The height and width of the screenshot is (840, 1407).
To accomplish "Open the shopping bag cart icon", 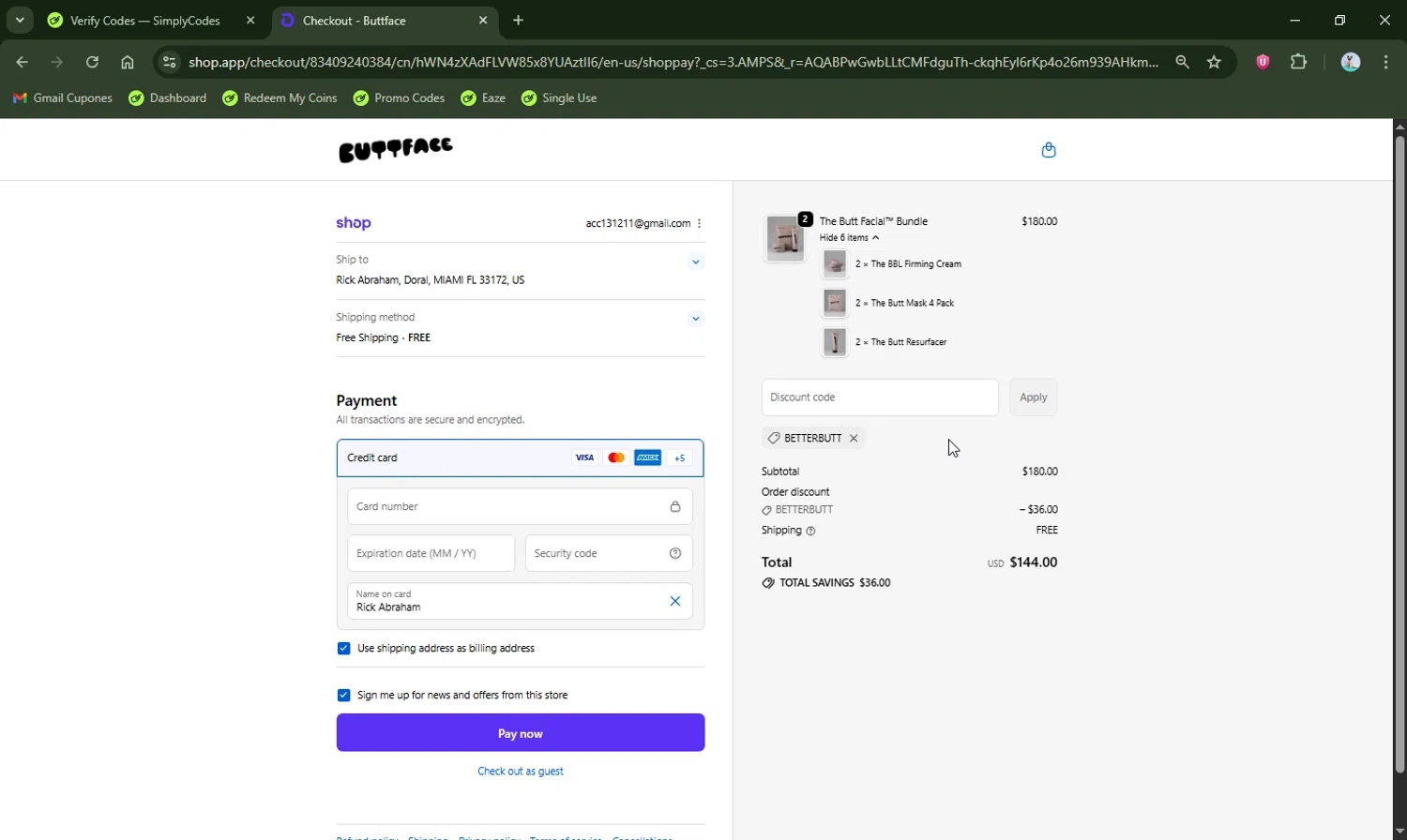I will click(1049, 150).
